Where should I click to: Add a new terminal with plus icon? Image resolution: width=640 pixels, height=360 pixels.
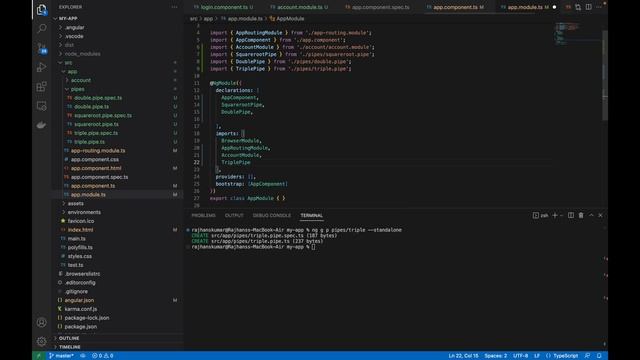click(x=555, y=215)
